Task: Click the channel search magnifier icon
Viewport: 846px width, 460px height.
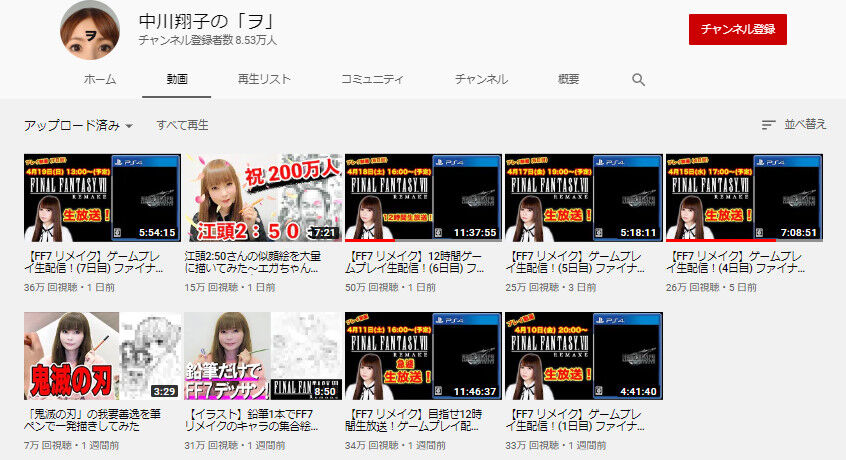Action: tap(638, 80)
